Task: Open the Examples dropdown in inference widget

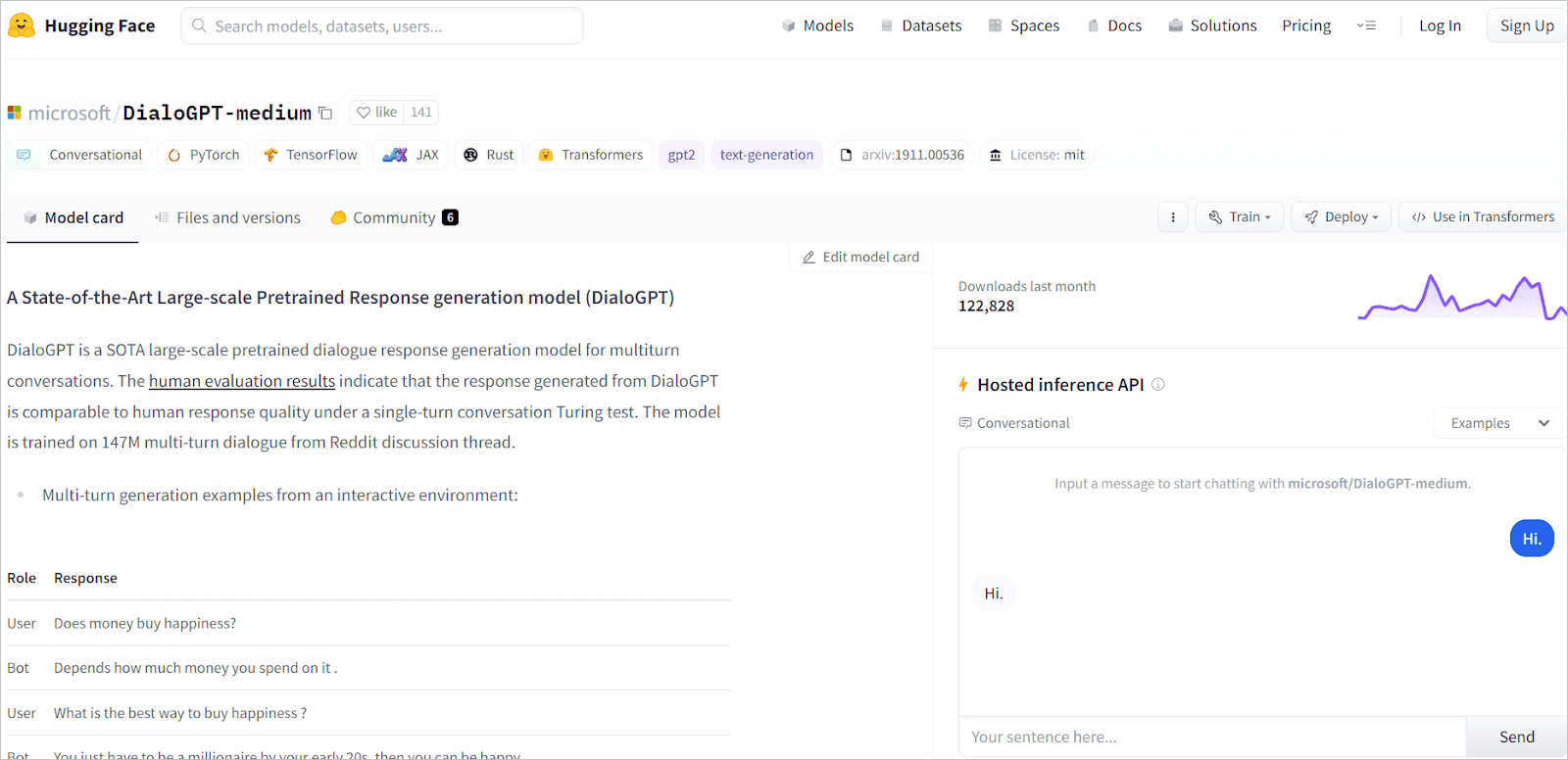Action: point(1499,423)
